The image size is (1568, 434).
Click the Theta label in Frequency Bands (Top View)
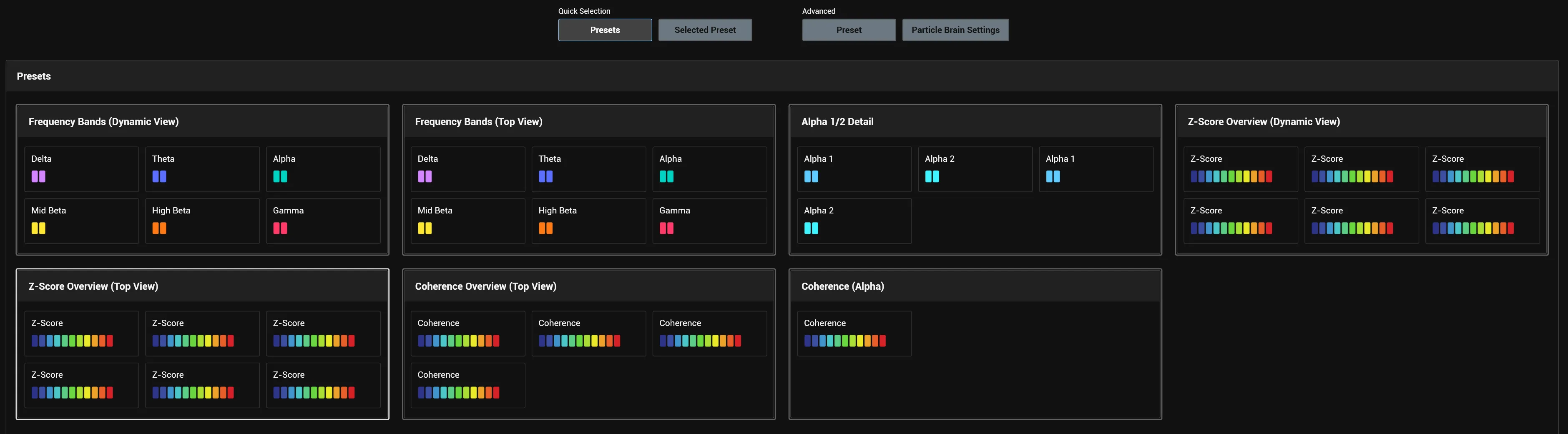[x=549, y=159]
